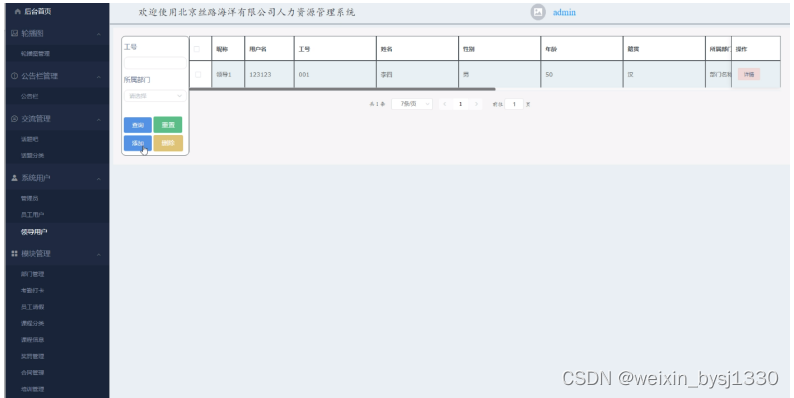Click the 年龄 column header

(x=582, y=49)
